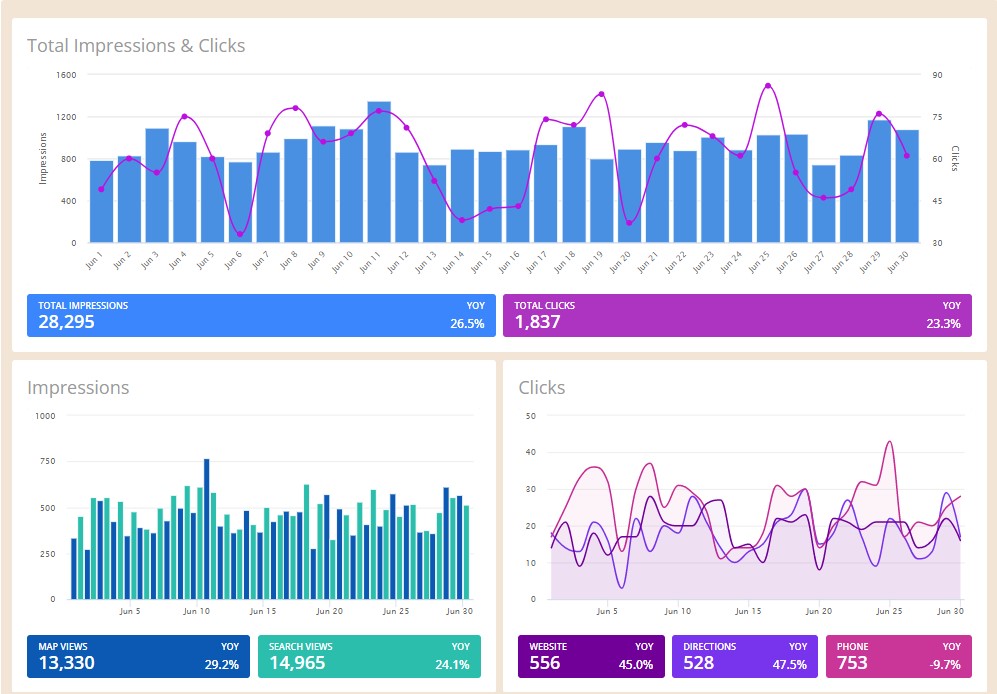Click the Clicks chart heading
997x694 pixels.
542,388
